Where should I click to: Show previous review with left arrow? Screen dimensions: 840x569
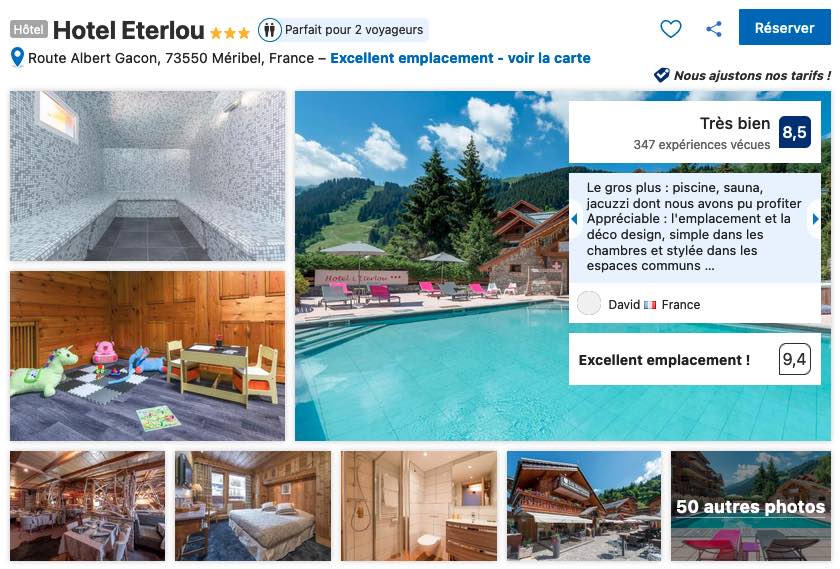click(x=574, y=219)
